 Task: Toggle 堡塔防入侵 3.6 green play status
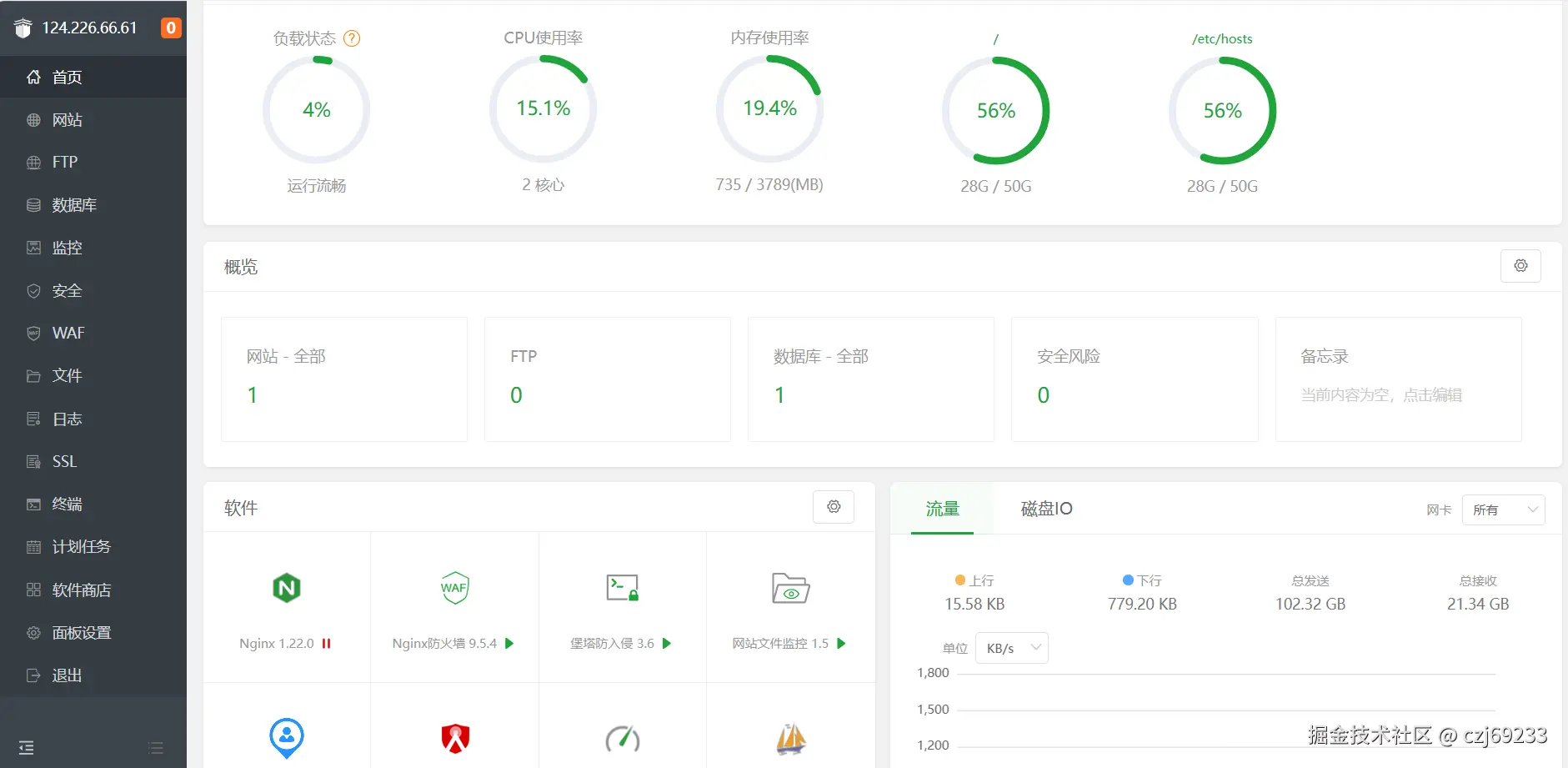coord(667,644)
